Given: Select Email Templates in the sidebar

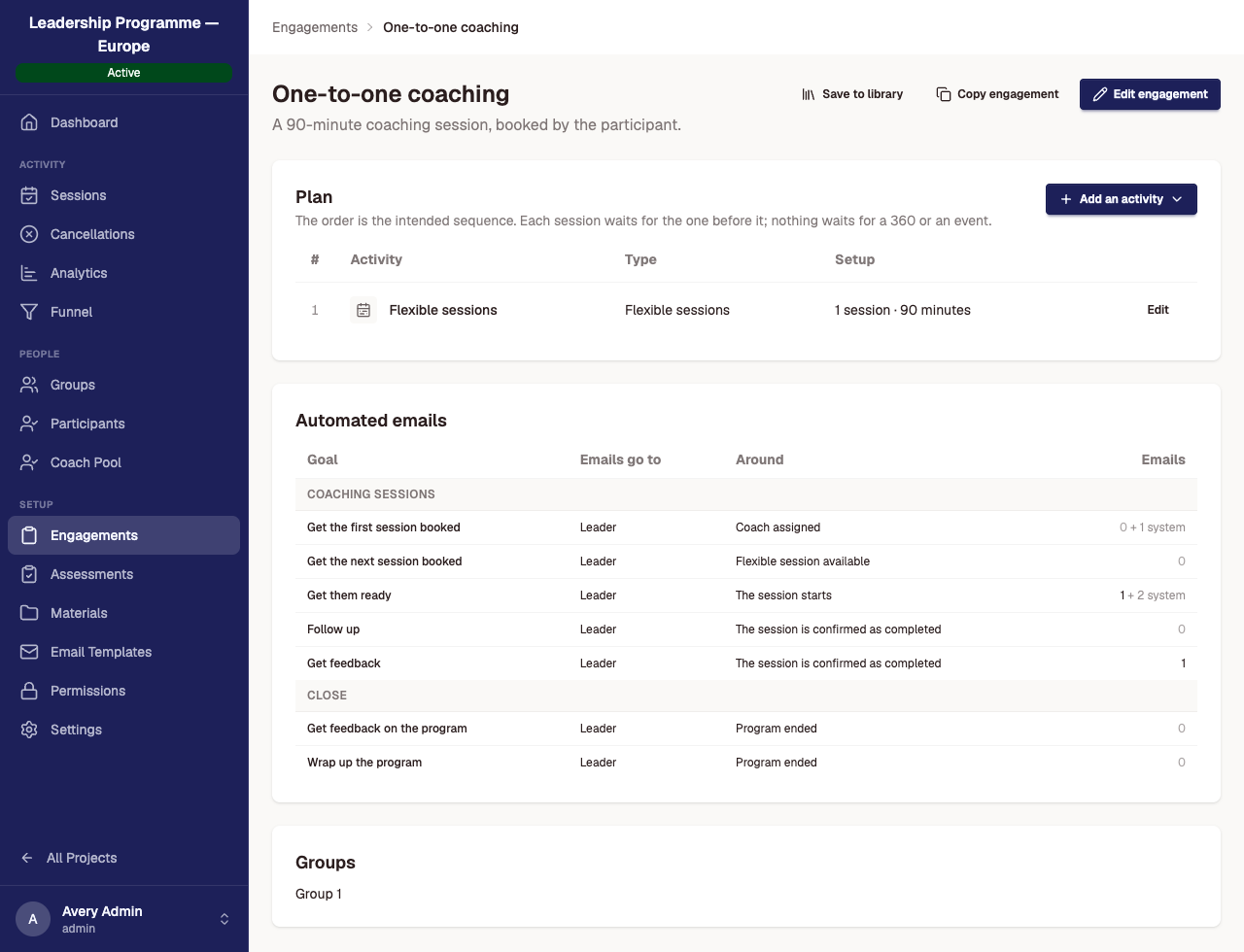Looking at the screenshot, I should coord(124,652).
